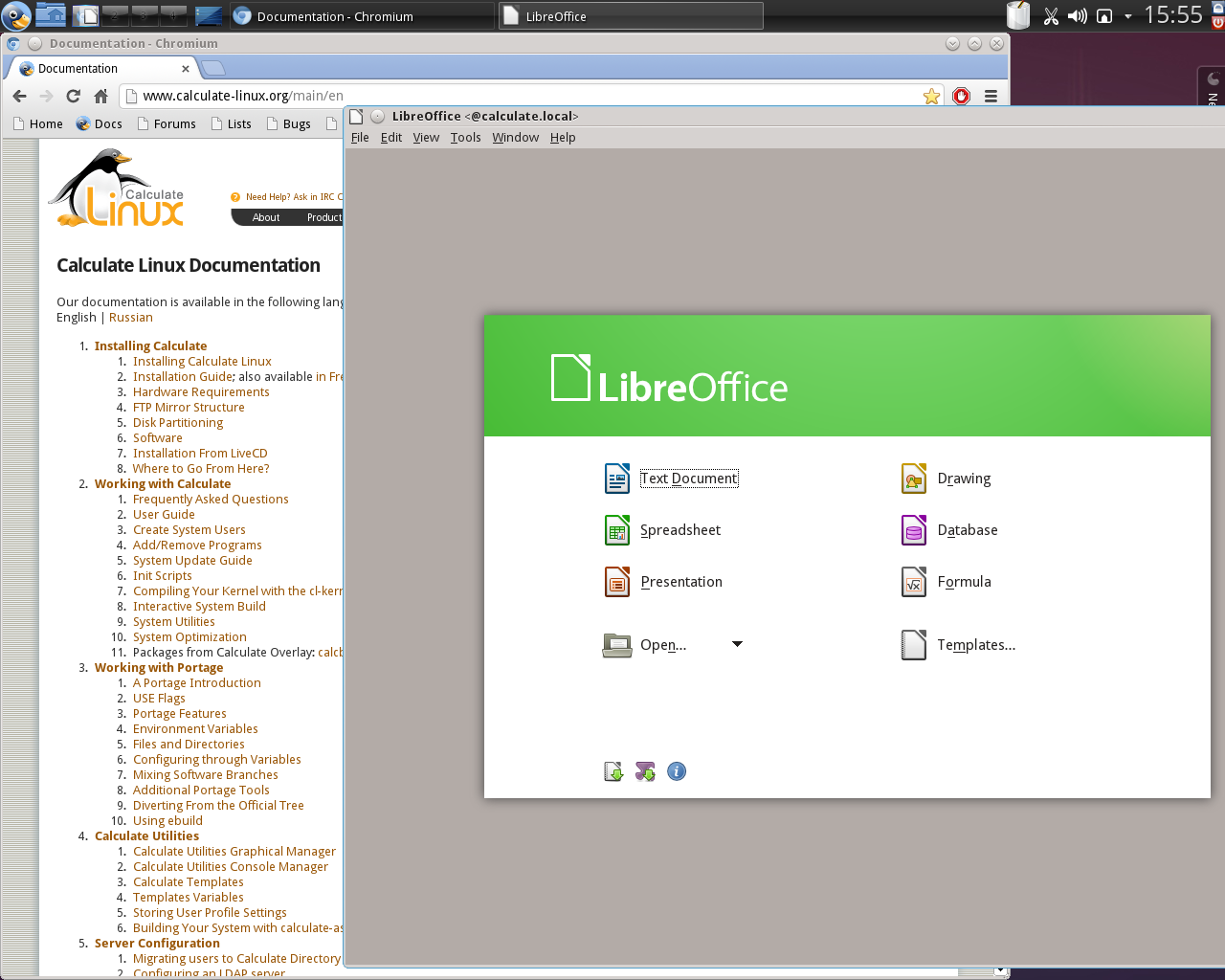Go to the Chromium home page icon
Screen dimensions: 1225x980
[100, 96]
